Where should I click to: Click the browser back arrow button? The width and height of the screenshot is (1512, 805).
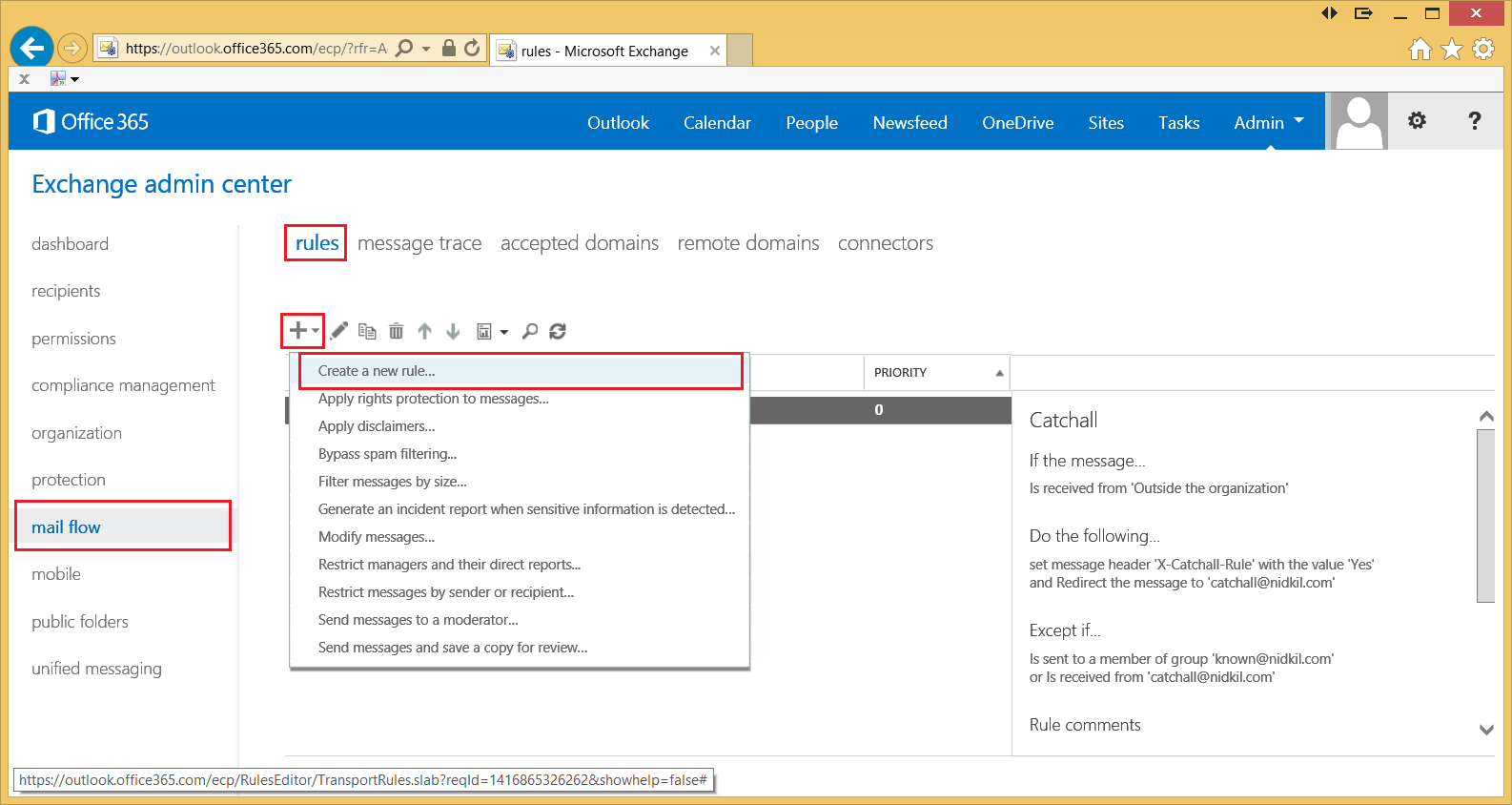31,48
